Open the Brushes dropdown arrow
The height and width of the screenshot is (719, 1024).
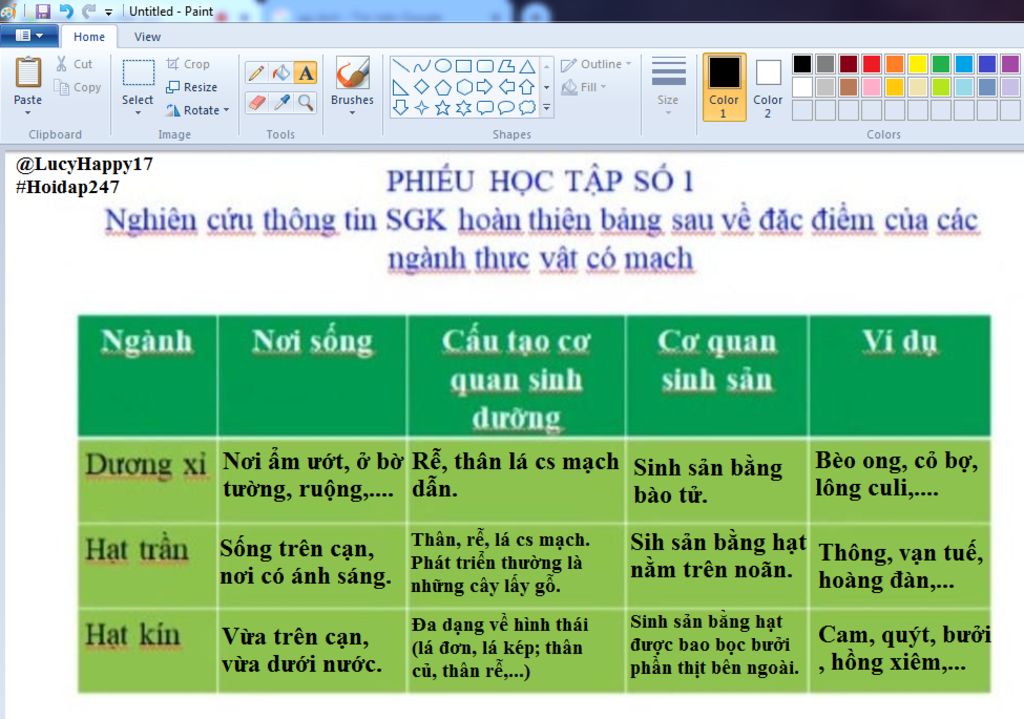click(x=352, y=113)
